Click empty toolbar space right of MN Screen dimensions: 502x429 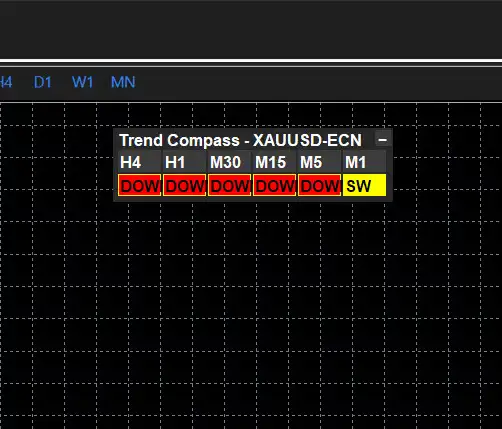click(317, 82)
